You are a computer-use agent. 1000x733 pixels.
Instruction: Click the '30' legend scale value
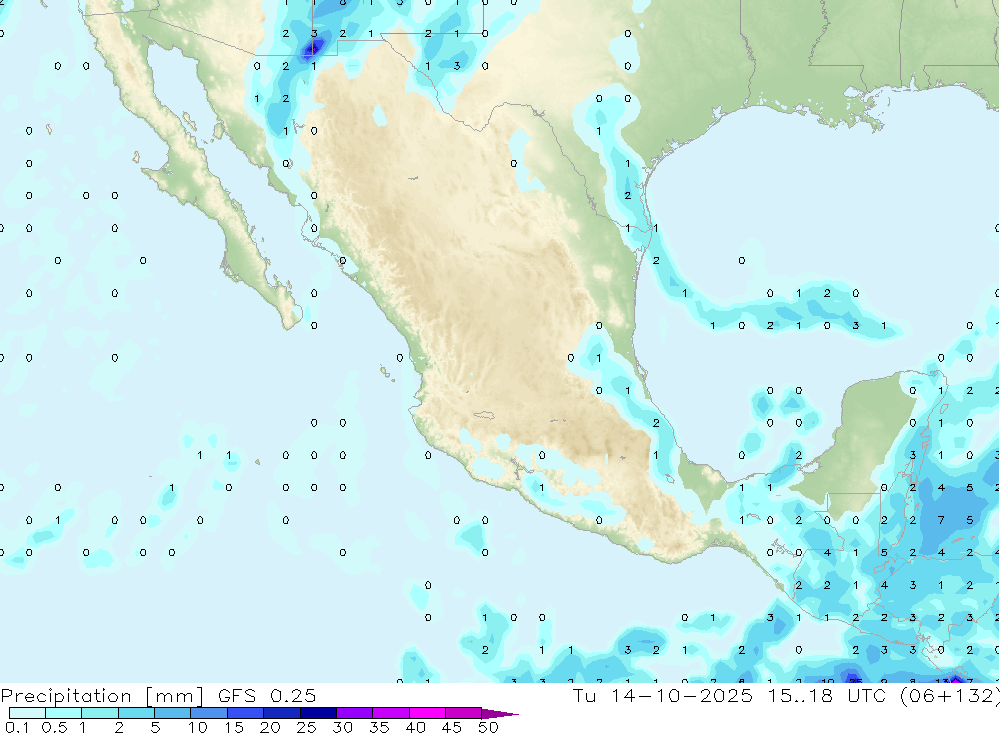[343, 727]
